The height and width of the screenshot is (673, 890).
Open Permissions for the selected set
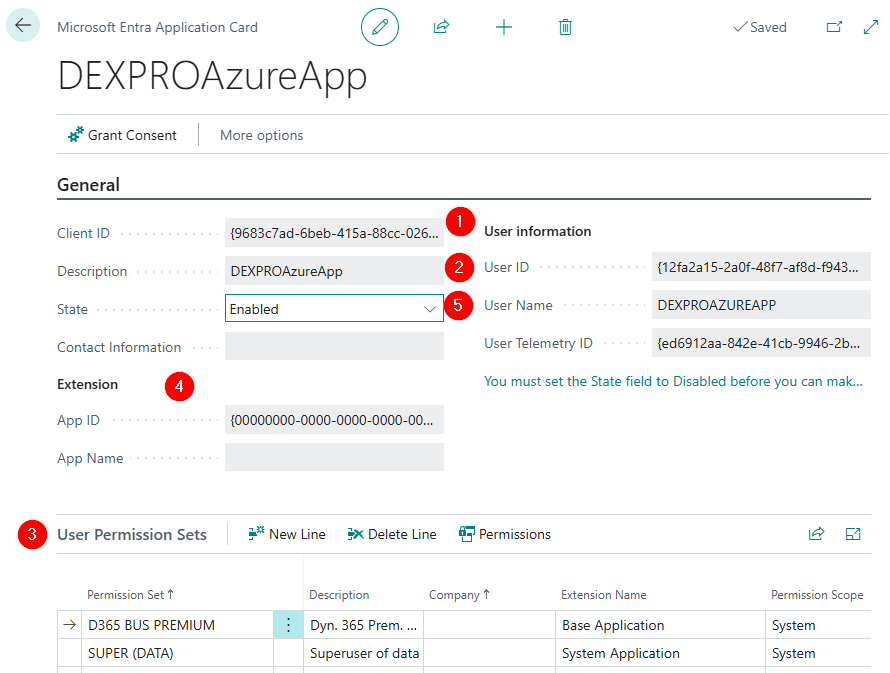click(505, 534)
